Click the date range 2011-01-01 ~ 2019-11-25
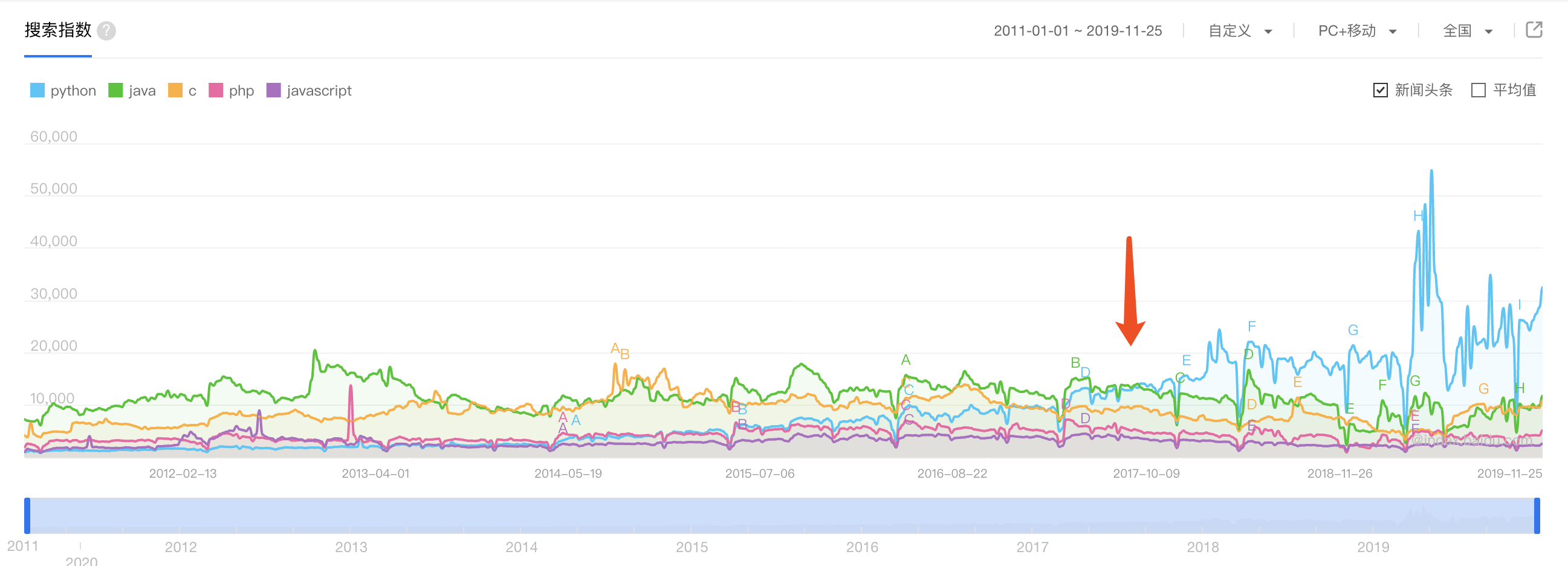 coord(1077,31)
